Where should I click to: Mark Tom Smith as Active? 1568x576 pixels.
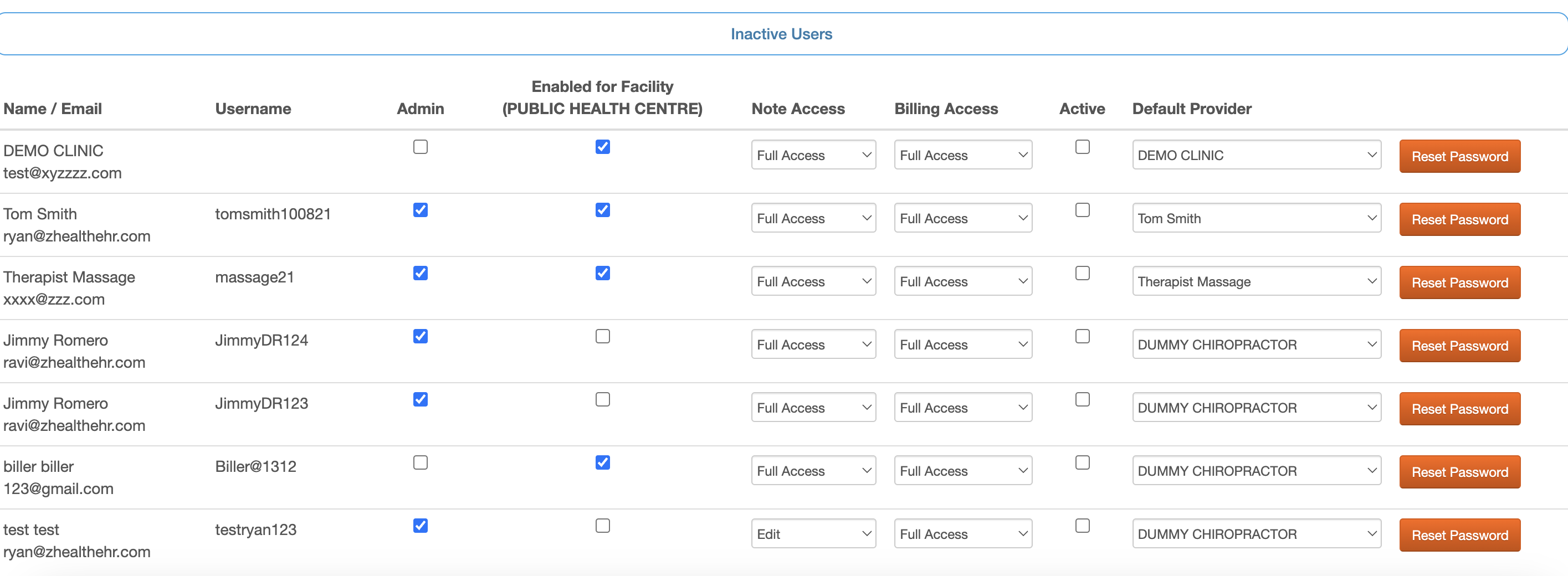[1082, 210]
